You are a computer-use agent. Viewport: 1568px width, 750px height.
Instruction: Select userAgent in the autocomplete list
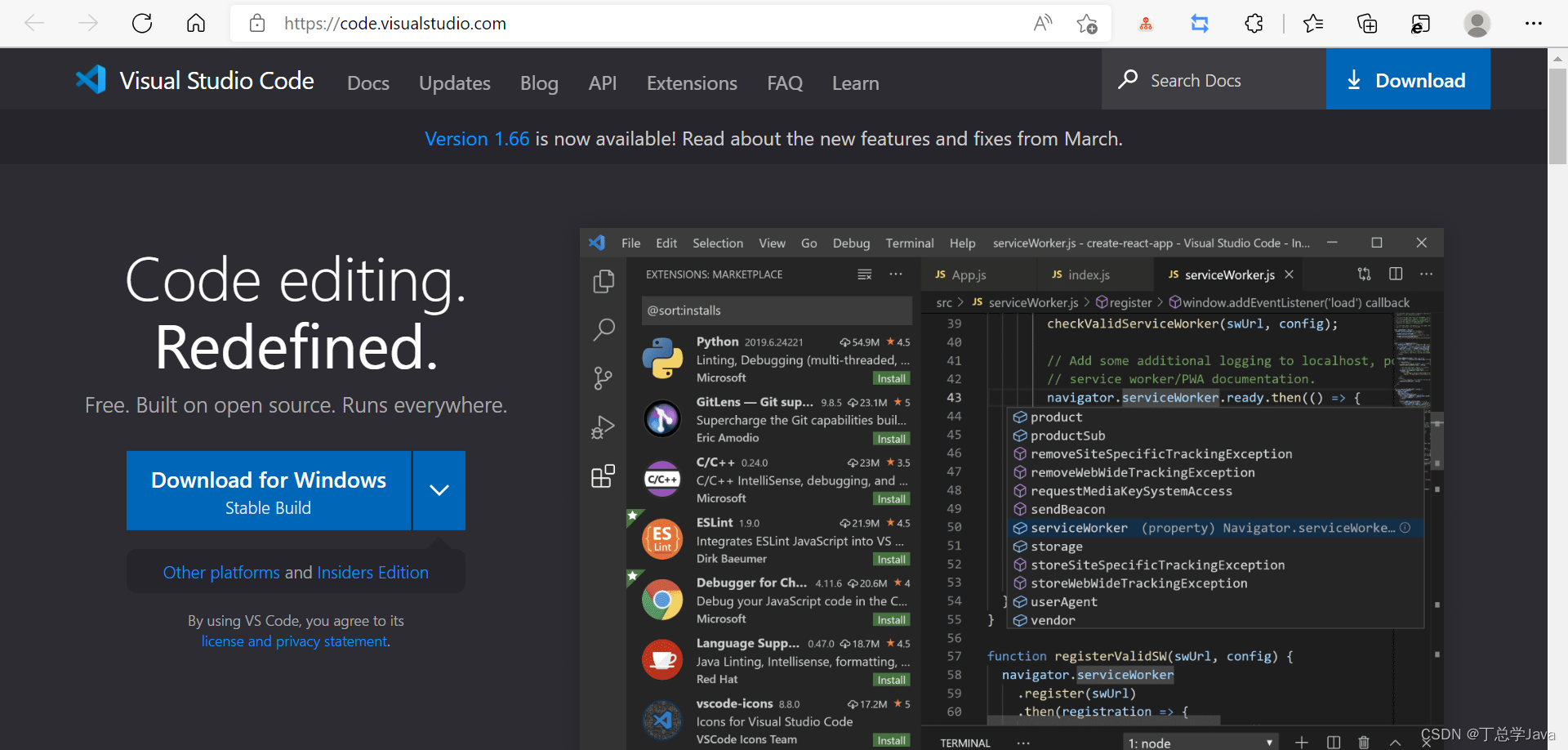tap(1216, 602)
